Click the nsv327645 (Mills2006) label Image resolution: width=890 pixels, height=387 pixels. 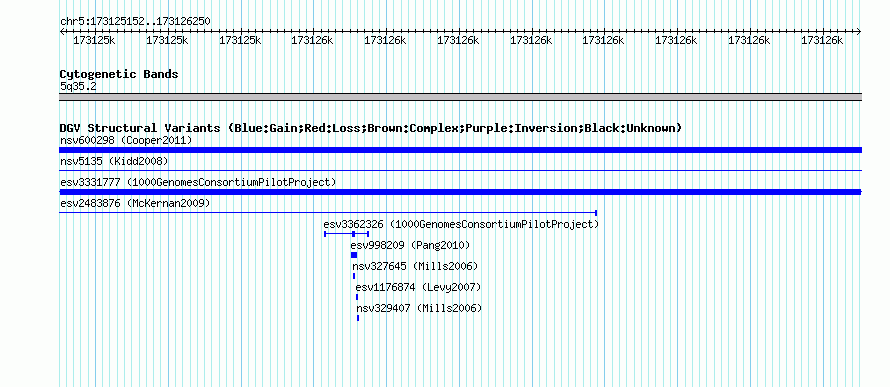click(x=415, y=266)
